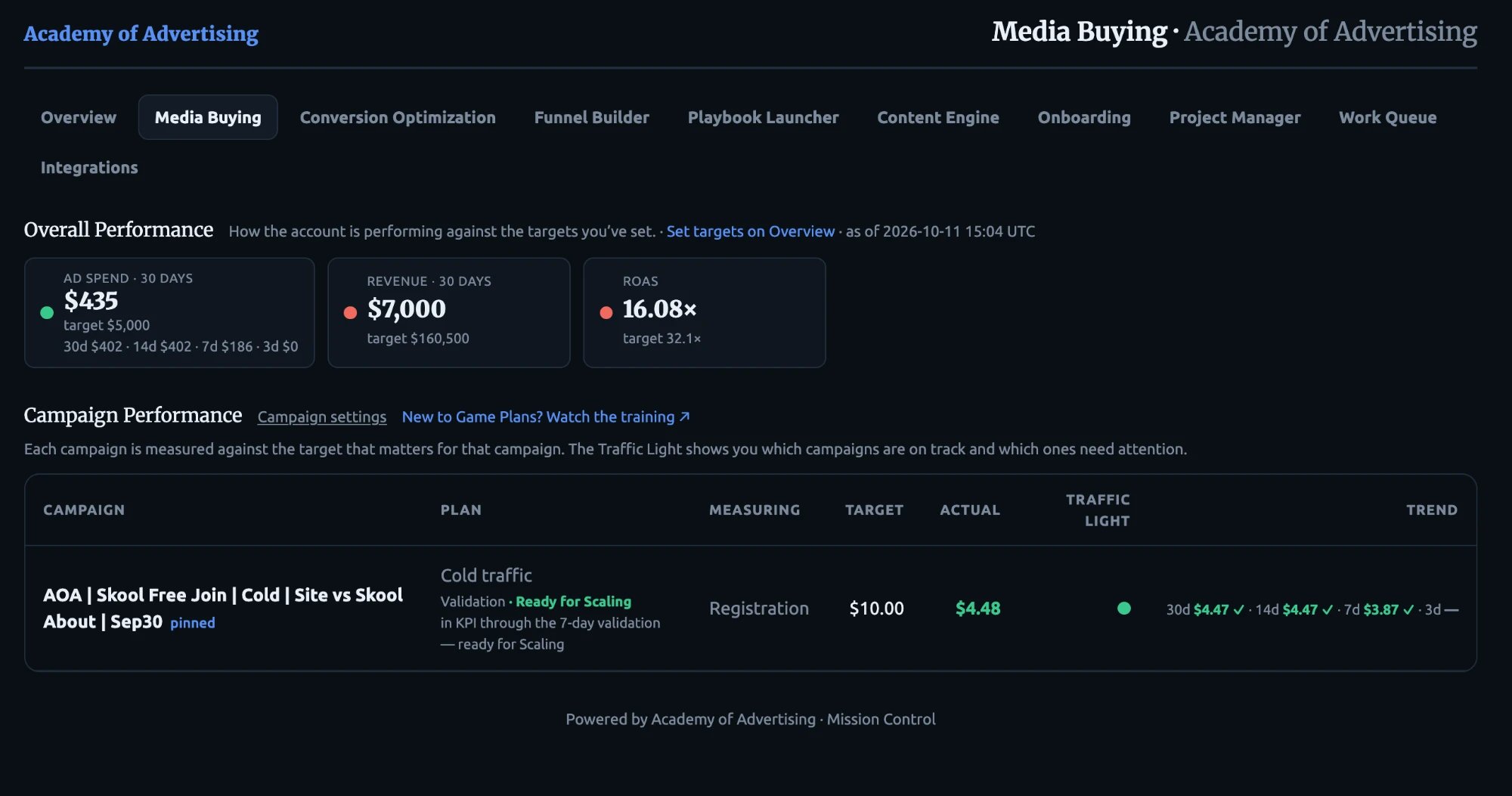This screenshot has height=796, width=1512.
Task: Click the green Ad Spend status dot
Action: point(47,313)
